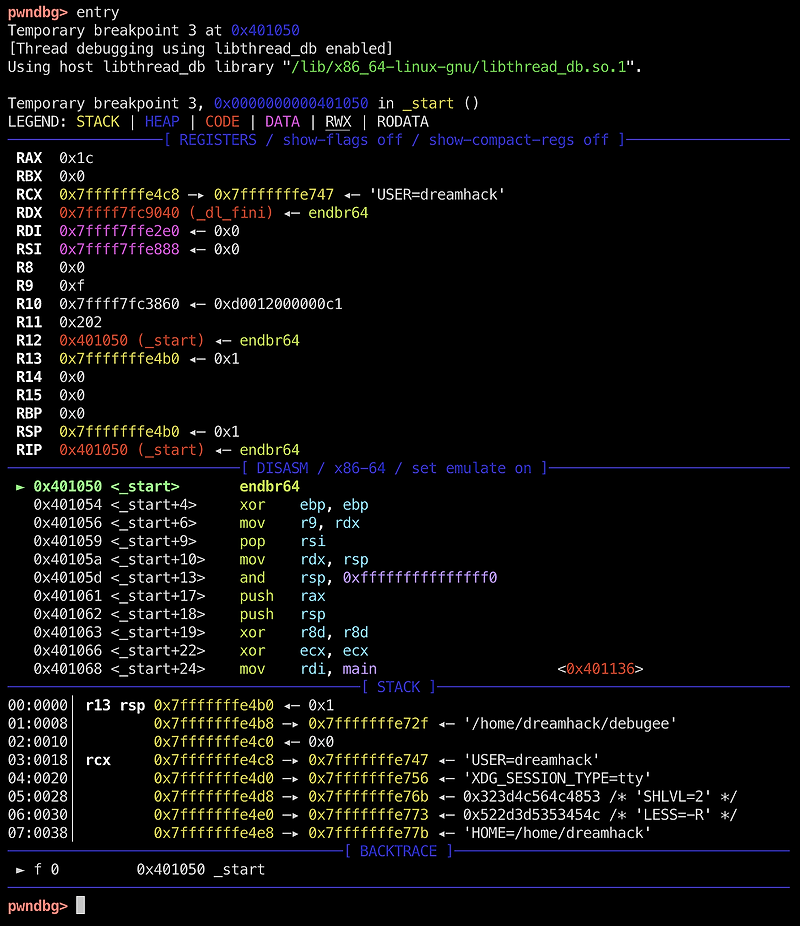Click the breakpoint address 0x401050 on second line
The image size is (800, 926).
(265, 31)
